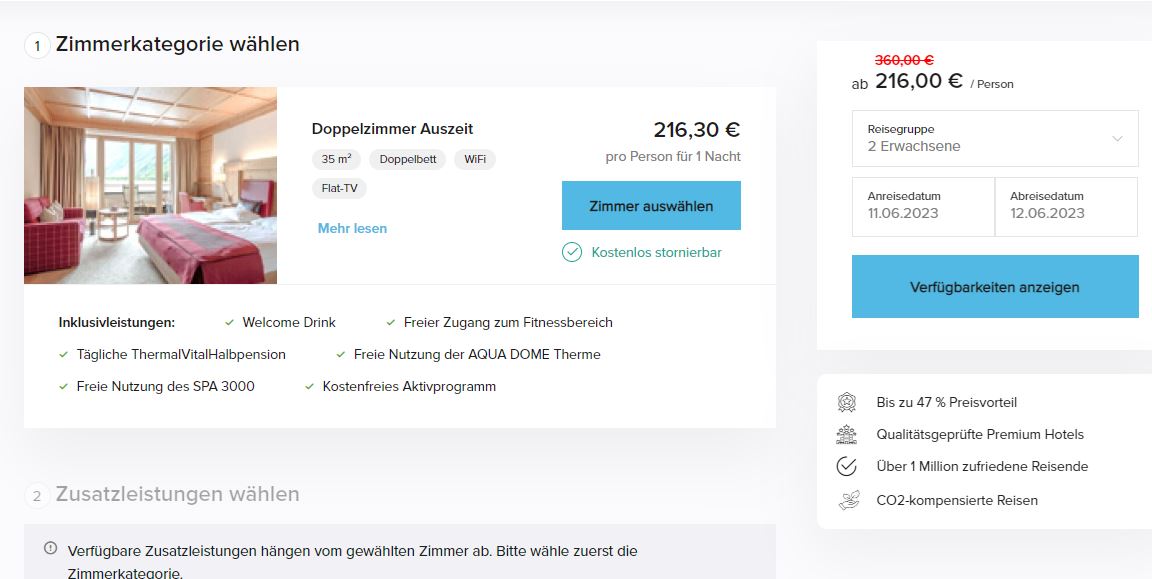1152x579 pixels.
Task: Open the Reisegruppe dropdown
Action: tap(995, 138)
